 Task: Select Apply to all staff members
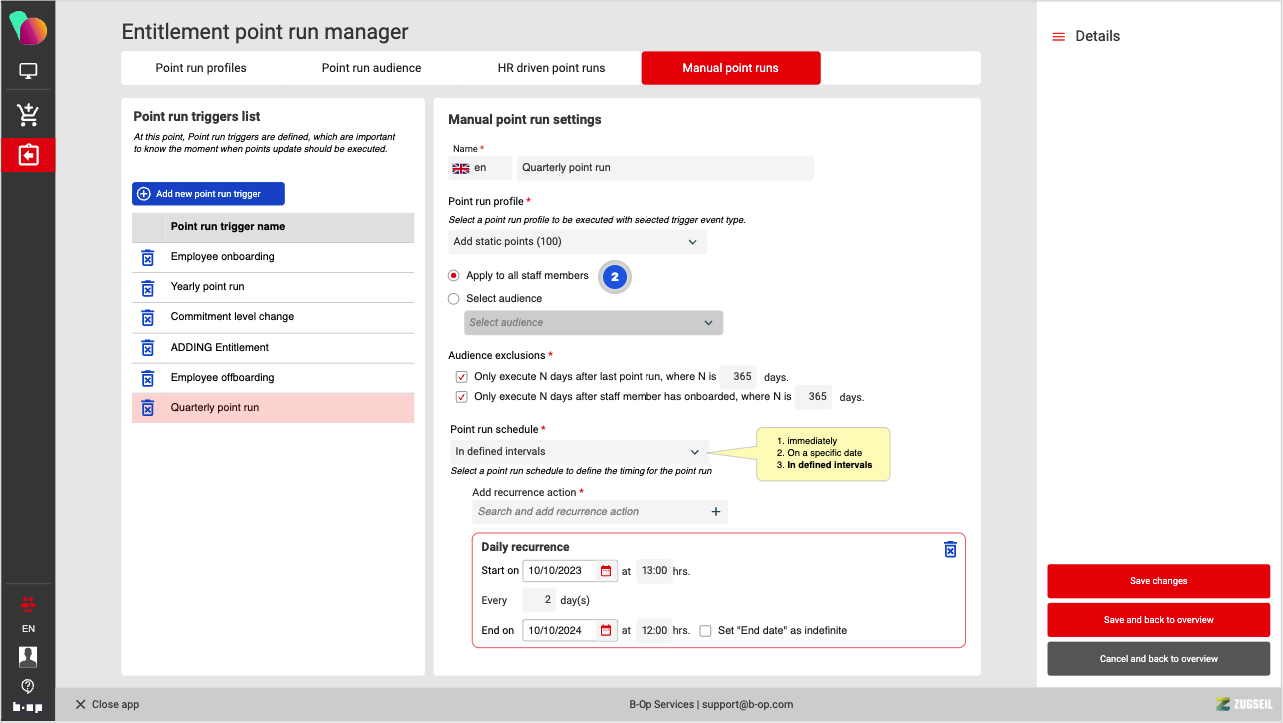(x=454, y=276)
